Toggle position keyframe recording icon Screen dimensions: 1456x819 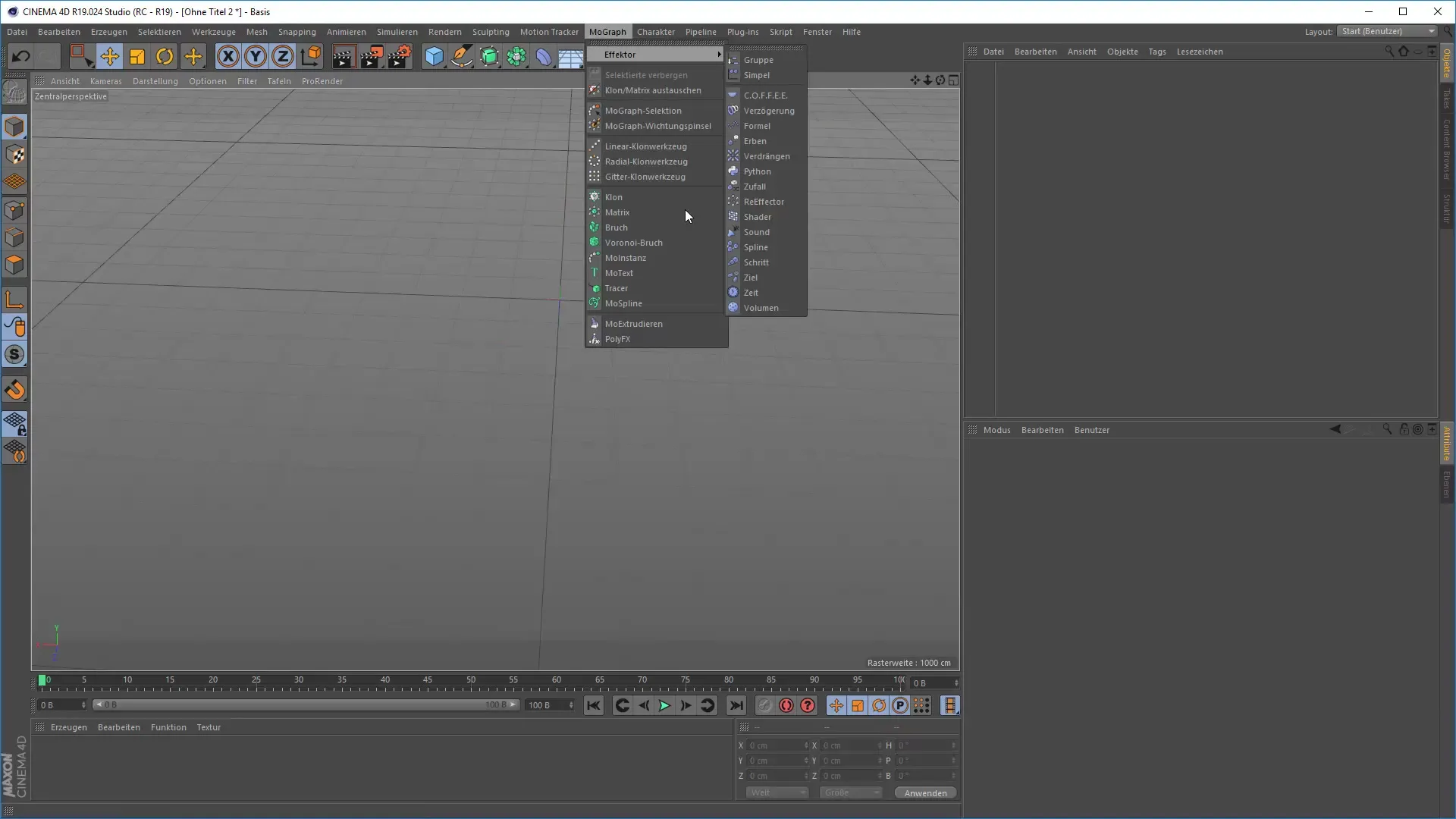click(x=836, y=706)
